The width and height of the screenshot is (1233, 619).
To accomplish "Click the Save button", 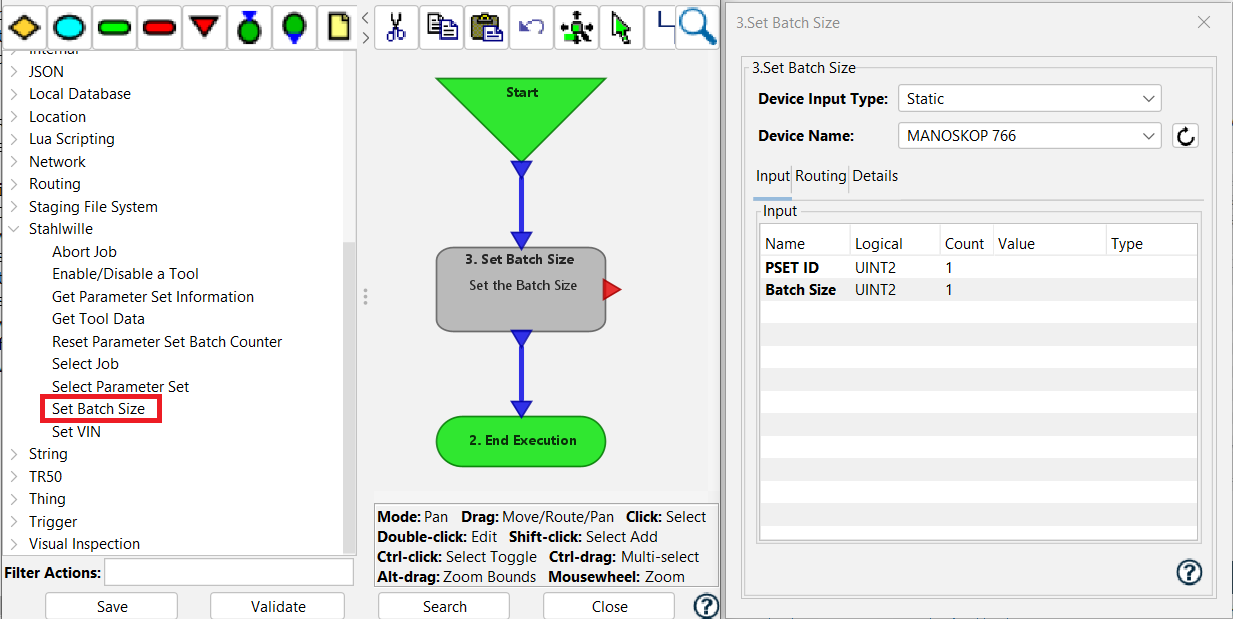I will tap(111, 606).
